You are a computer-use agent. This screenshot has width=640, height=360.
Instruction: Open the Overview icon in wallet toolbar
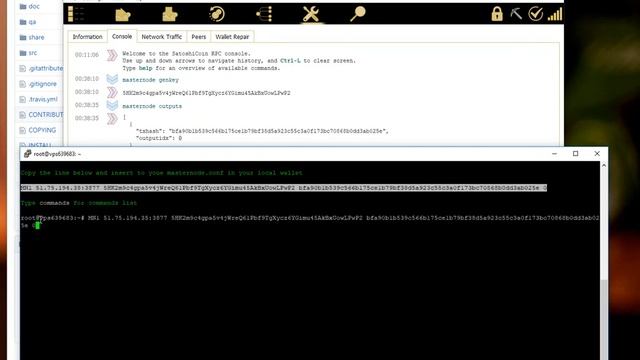[76, 14]
